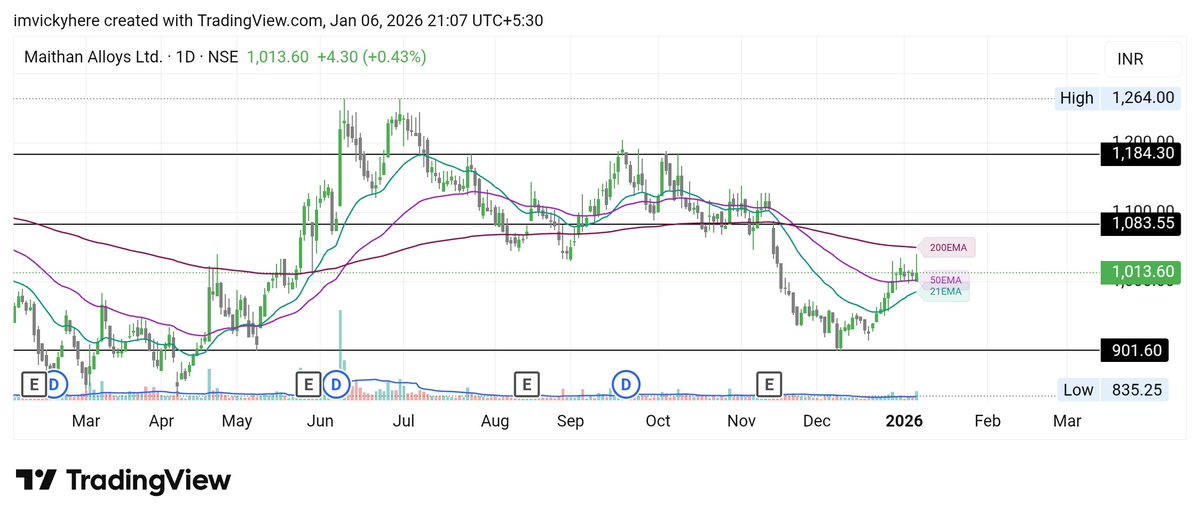Select the first earnings E marker before March

point(33,383)
